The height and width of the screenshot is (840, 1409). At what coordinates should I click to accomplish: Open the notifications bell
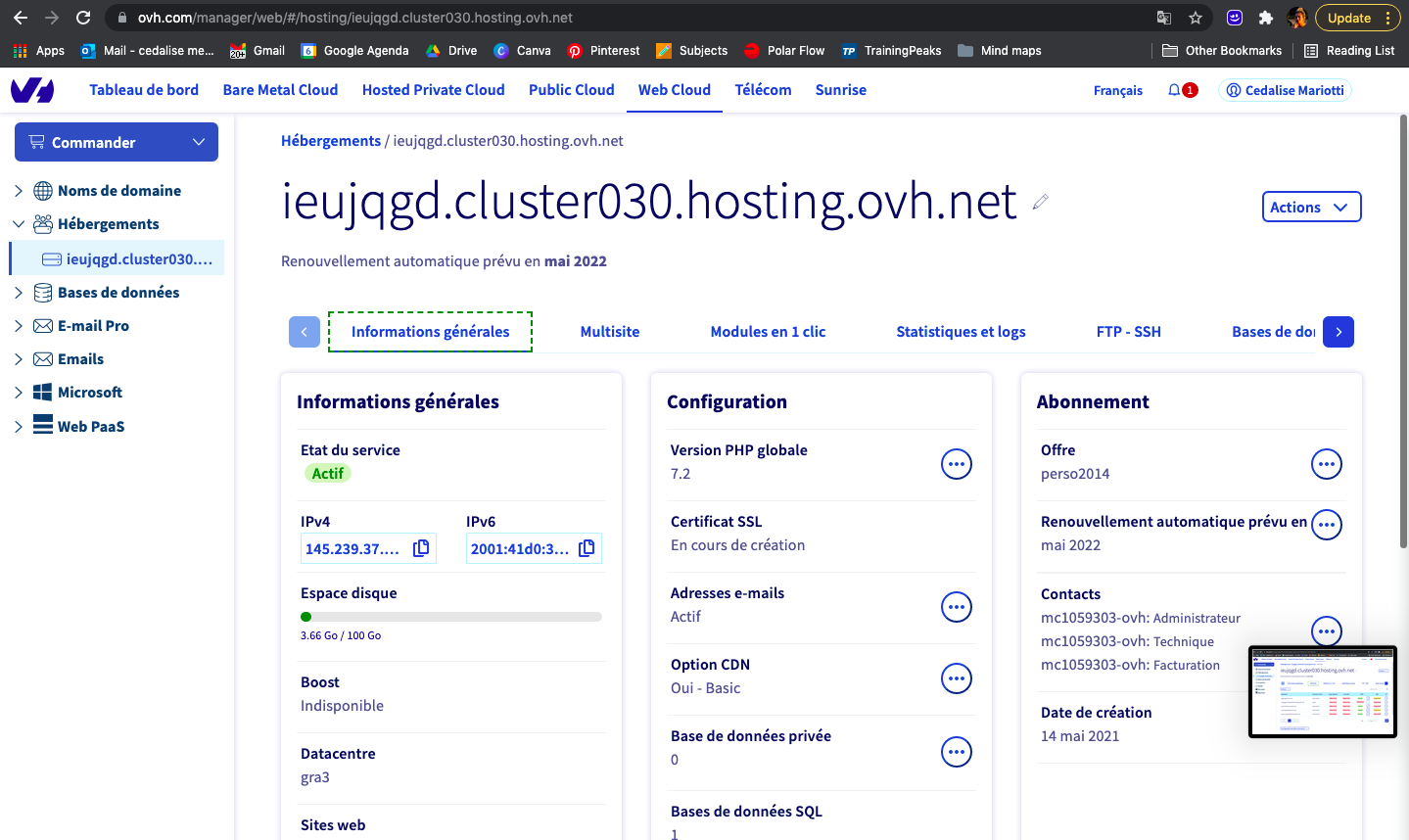[x=1174, y=90]
